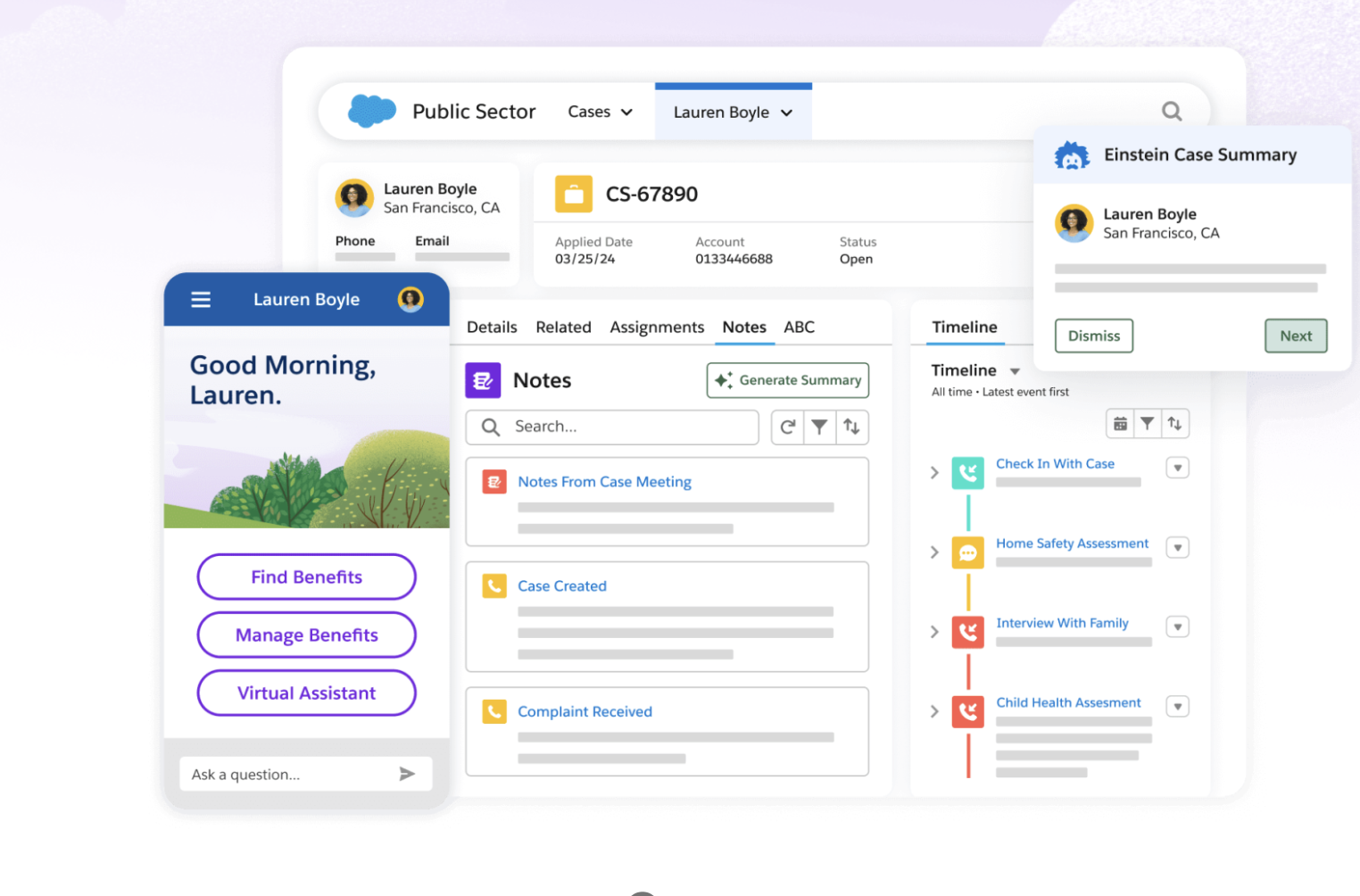Viewport: 1360px width, 896px height.
Task: Switch to the Details tab
Action: 492,328
